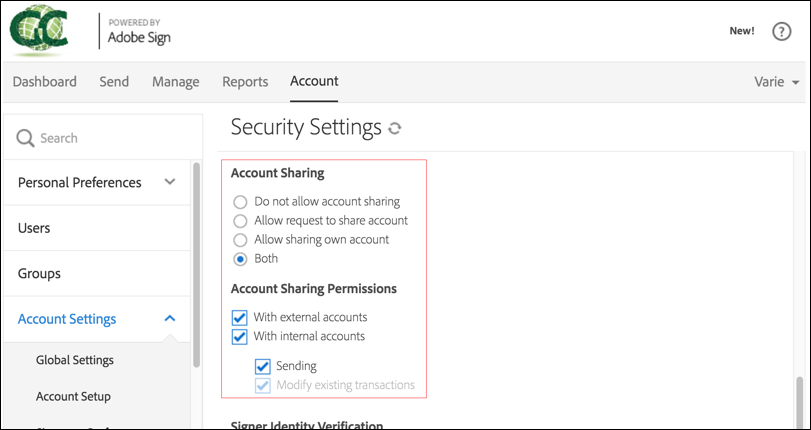811x430 pixels.
Task: Click the refresh icon beside Security Settings
Action: [395, 128]
